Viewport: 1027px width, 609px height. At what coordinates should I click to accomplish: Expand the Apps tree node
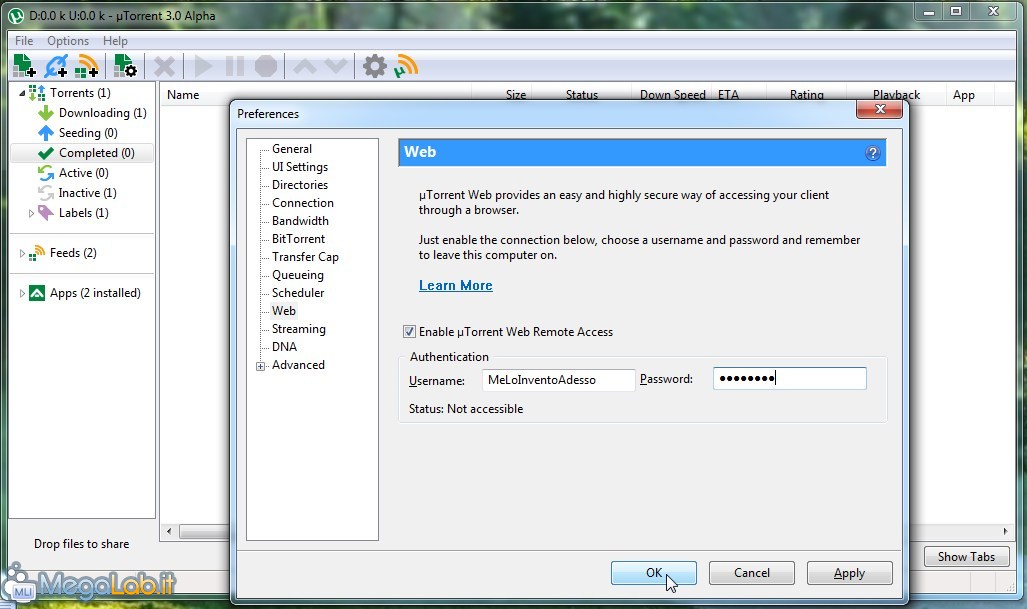tap(22, 293)
